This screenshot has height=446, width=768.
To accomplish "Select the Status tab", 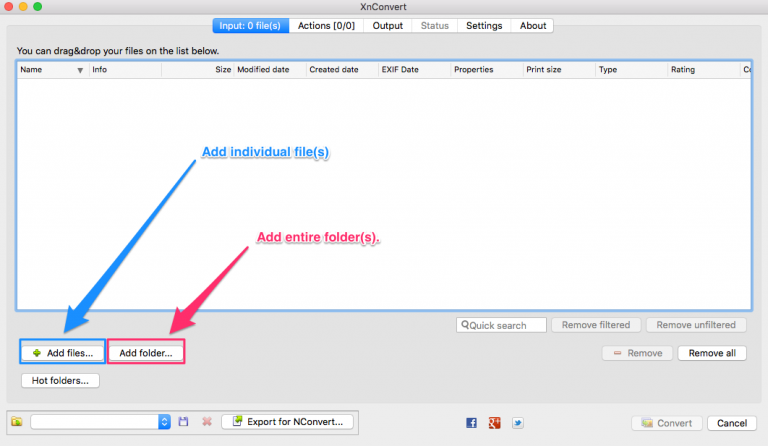I will (x=434, y=25).
